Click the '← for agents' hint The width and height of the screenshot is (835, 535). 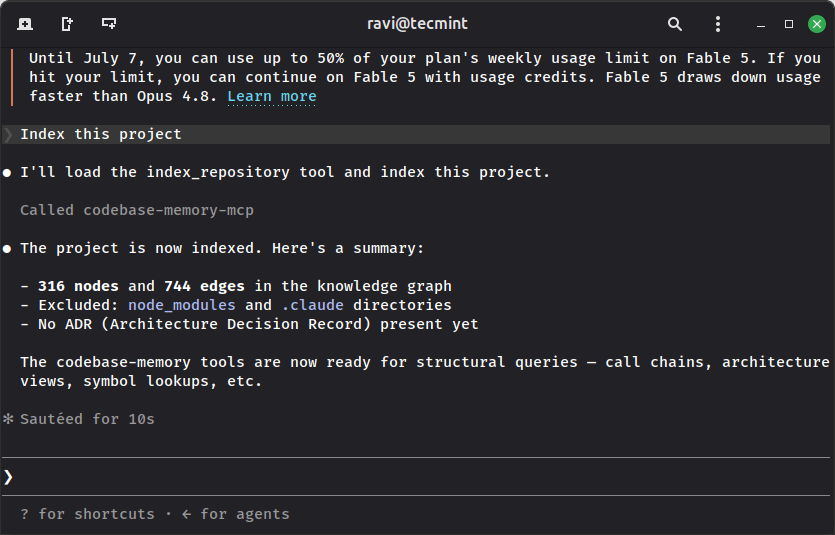tap(235, 514)
